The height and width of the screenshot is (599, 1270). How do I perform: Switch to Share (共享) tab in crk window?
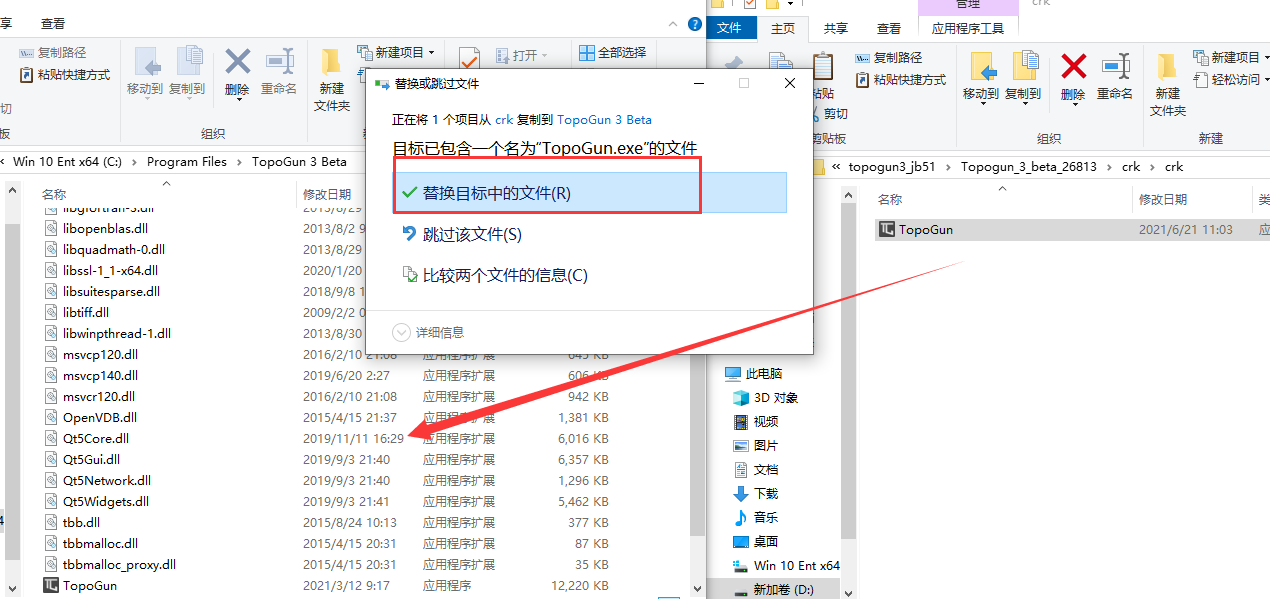pyautogui.click(x=836, y=29)
